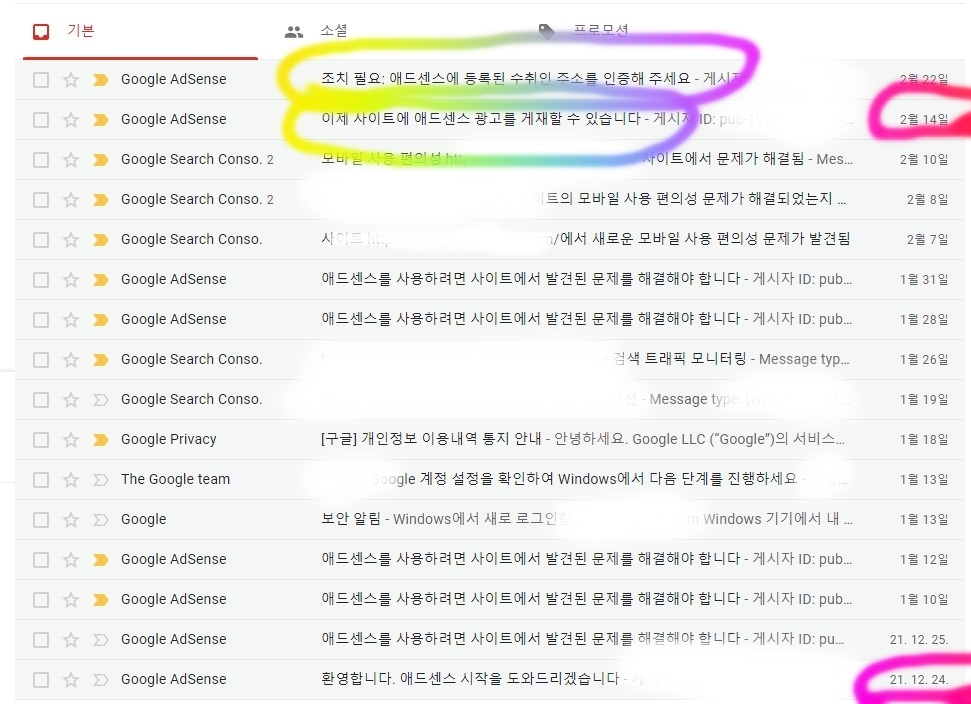Star the Search Console email dated 2월 10일
Viewport: 971px width, 704px height.
pos(71,160)
